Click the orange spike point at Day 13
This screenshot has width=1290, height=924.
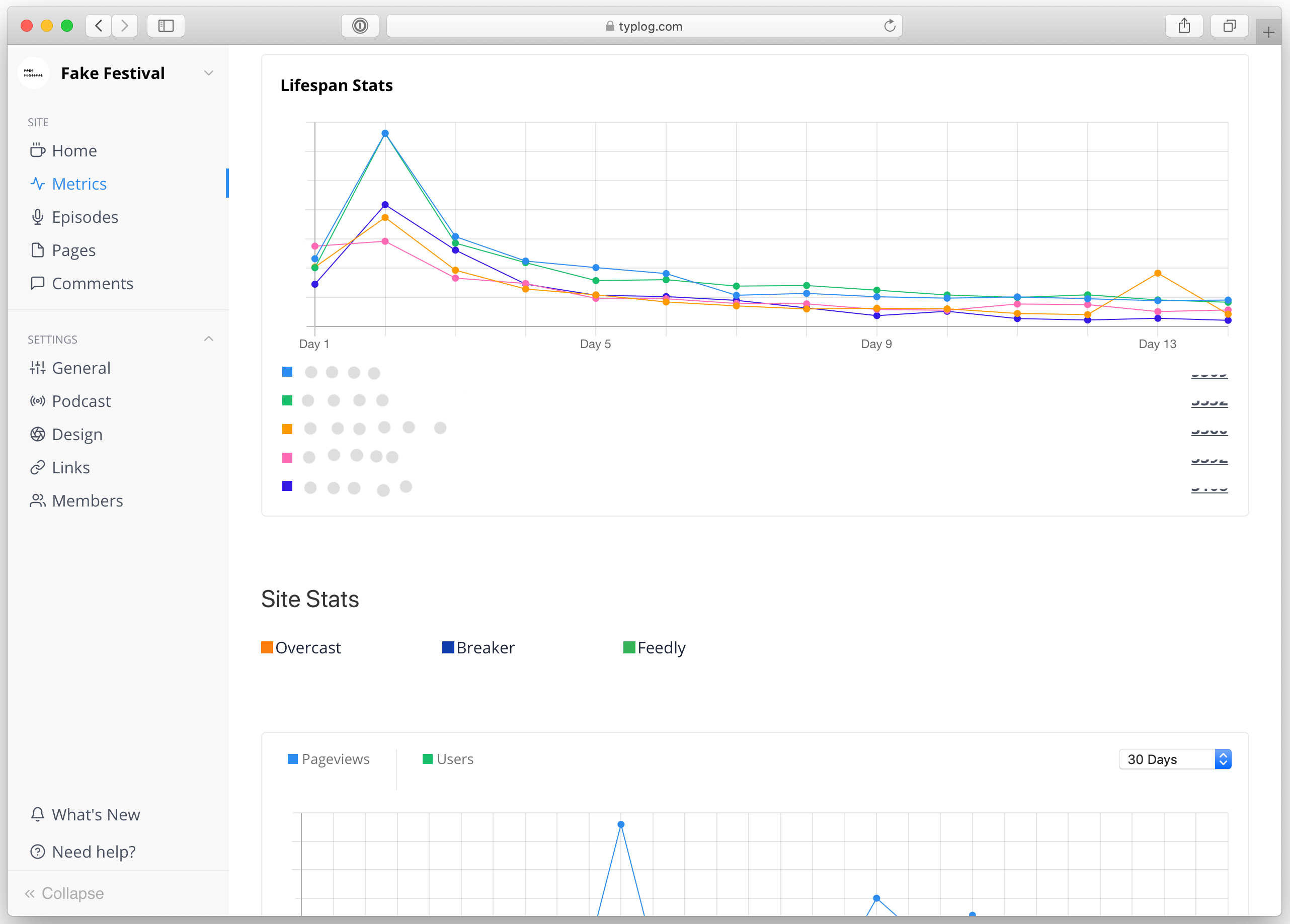point(1158,274)
